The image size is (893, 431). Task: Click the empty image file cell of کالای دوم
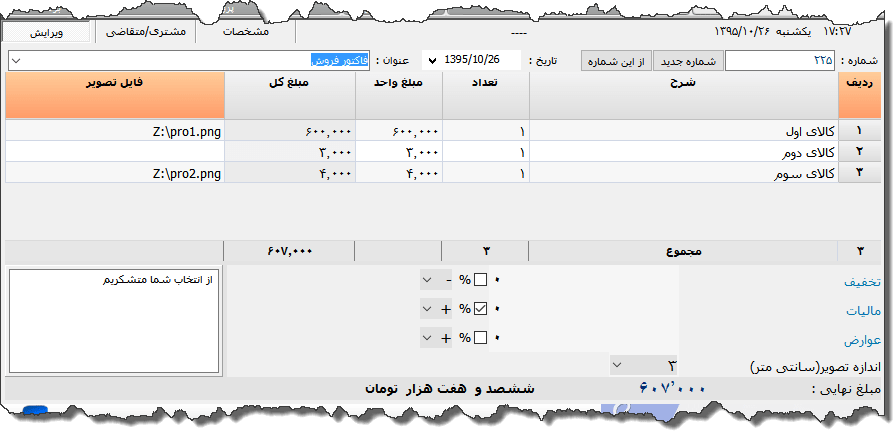(x=115, y=152)
